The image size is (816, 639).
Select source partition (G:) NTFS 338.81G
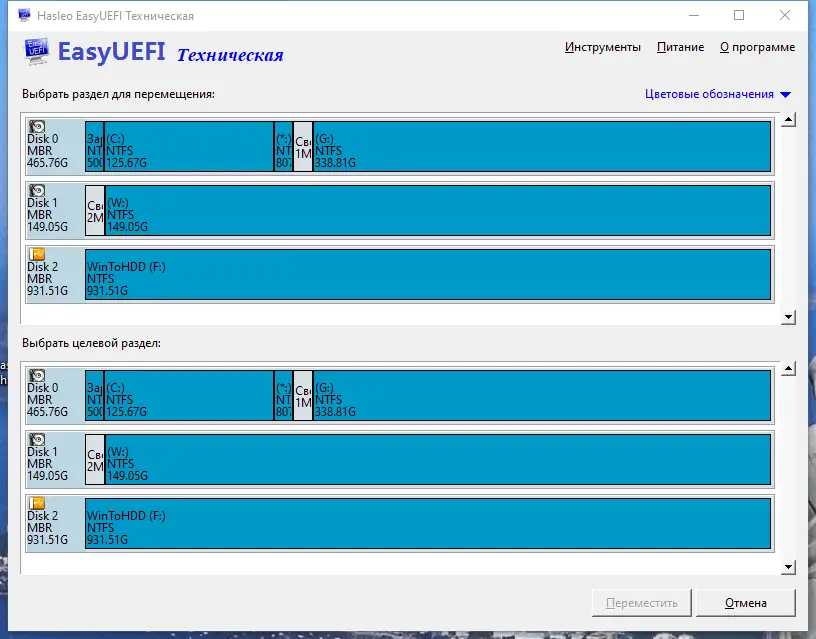coord(542,146)
